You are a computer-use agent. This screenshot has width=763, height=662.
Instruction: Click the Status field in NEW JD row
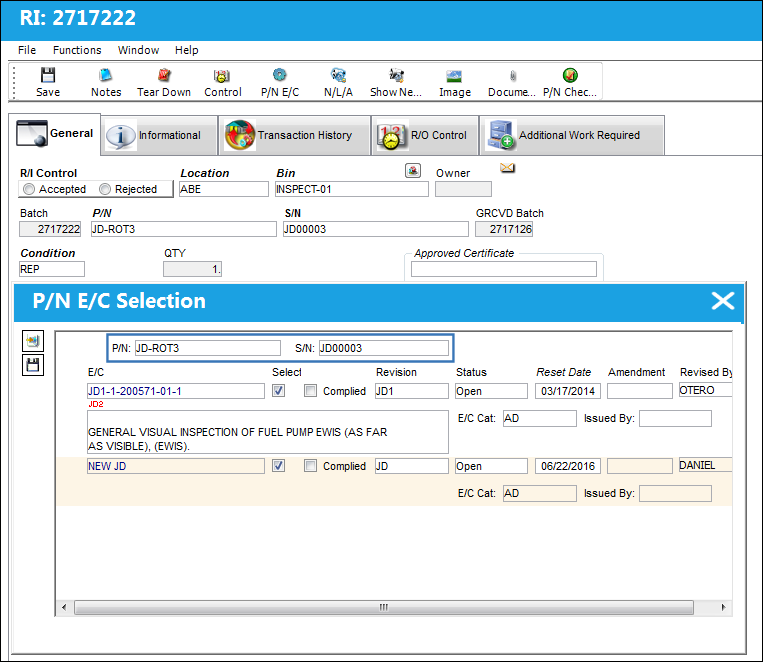491,466
